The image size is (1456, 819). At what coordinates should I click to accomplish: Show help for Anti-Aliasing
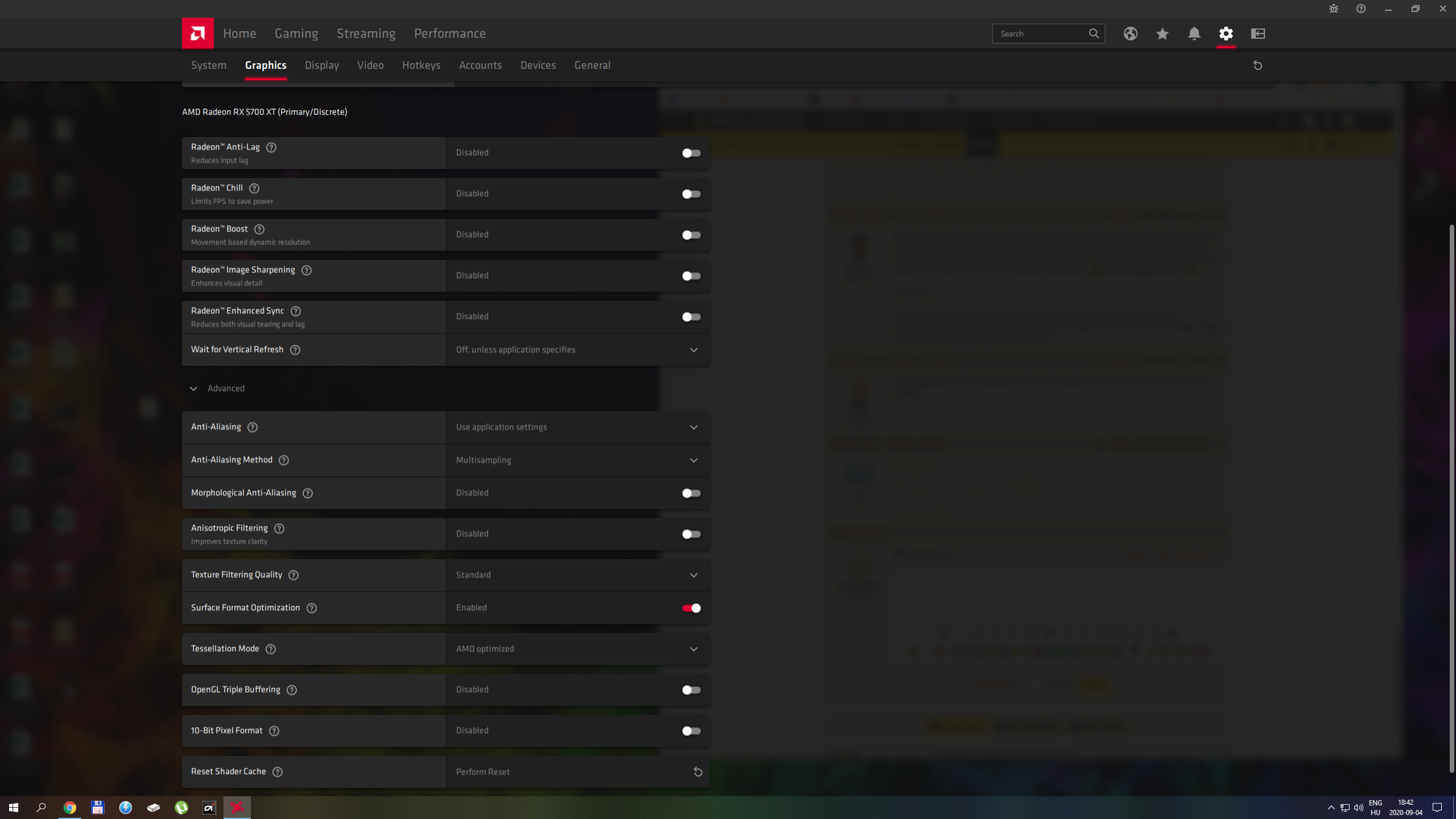[252, 427]
